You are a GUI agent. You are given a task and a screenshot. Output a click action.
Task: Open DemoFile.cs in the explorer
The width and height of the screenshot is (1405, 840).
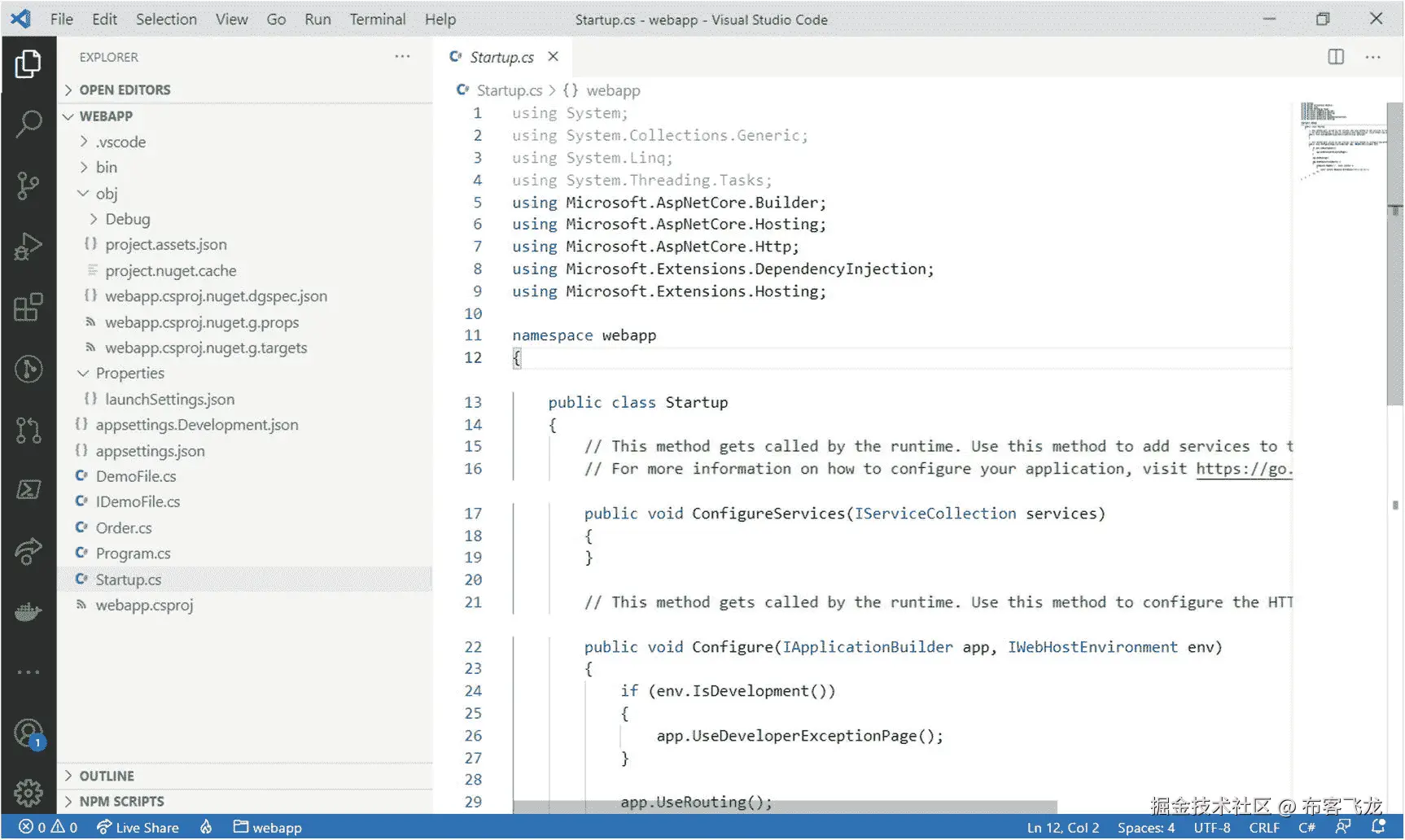[x=245, y=476]
